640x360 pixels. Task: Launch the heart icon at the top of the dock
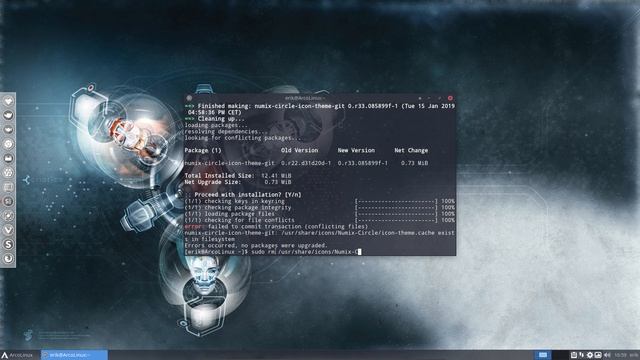[8, 101]
